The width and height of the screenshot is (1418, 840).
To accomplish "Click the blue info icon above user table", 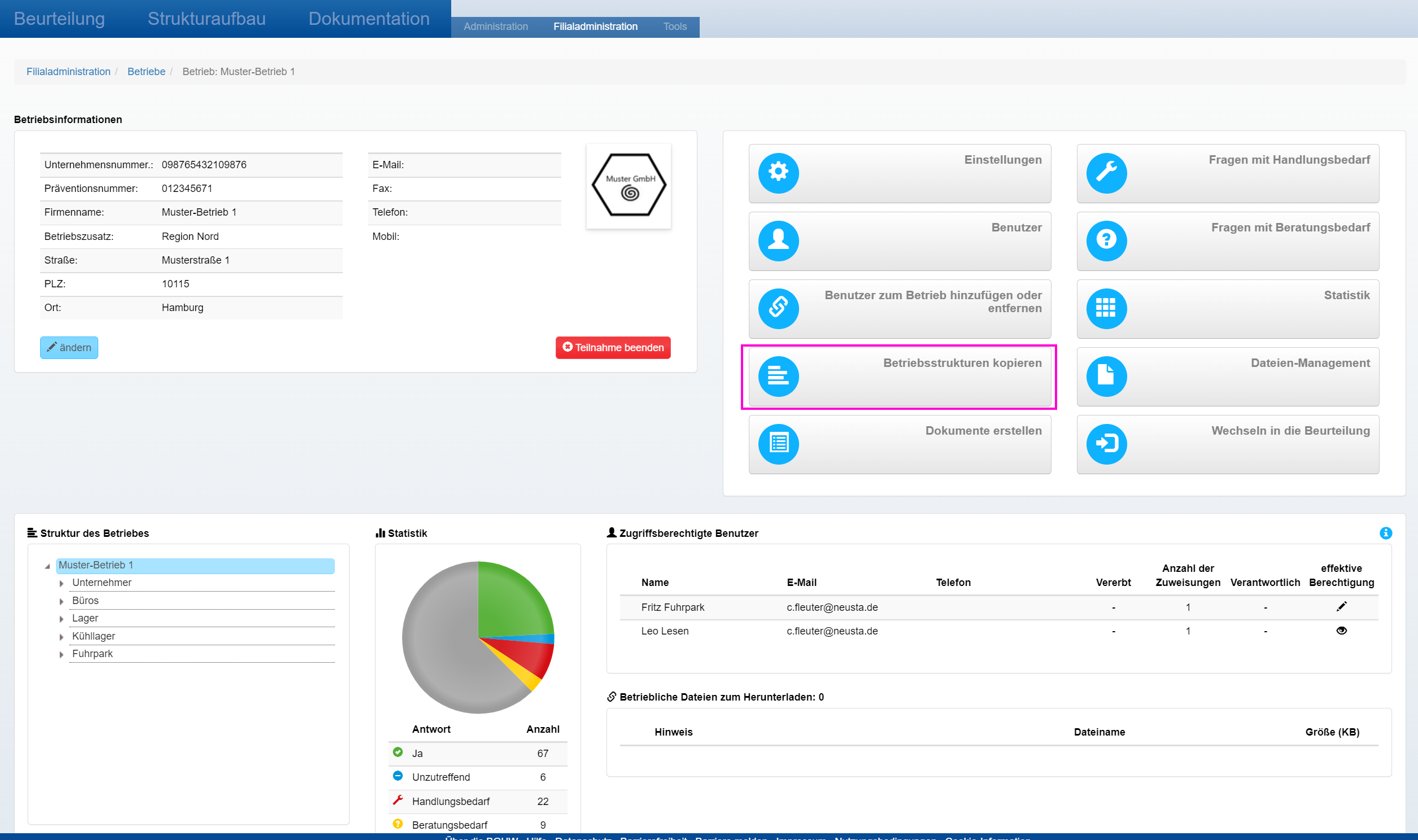I will [x=1385, y=533].
